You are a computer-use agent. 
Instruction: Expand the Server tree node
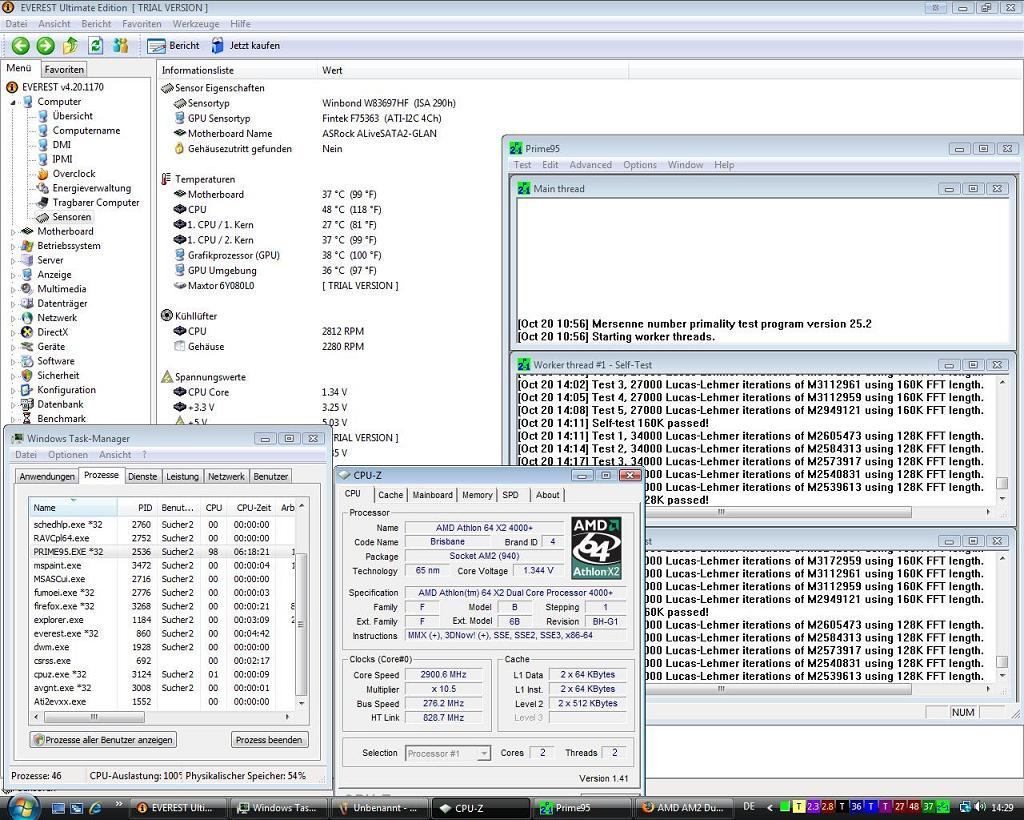pyautogui.click(x=13, y=260)
